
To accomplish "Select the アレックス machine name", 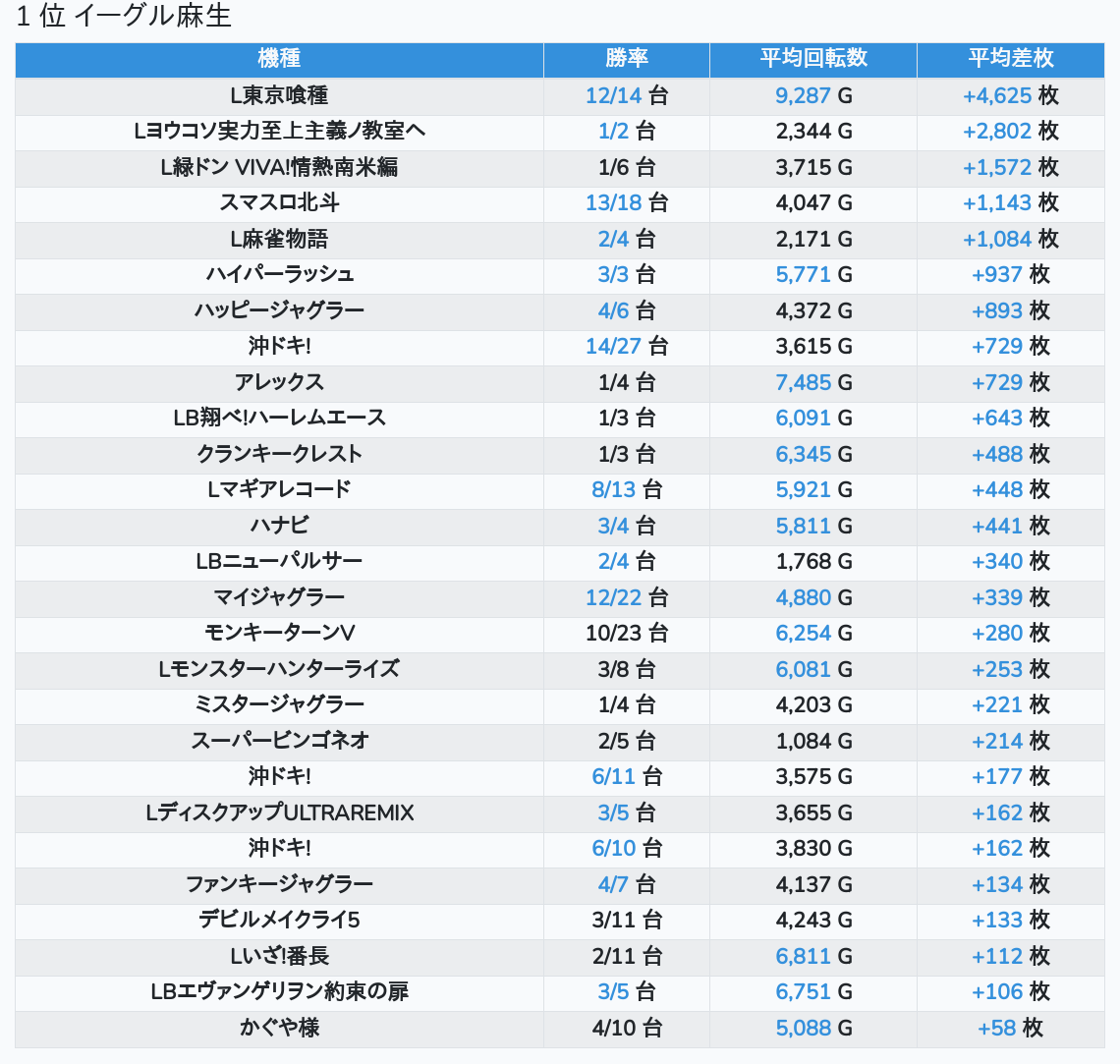I will point(279,383).
